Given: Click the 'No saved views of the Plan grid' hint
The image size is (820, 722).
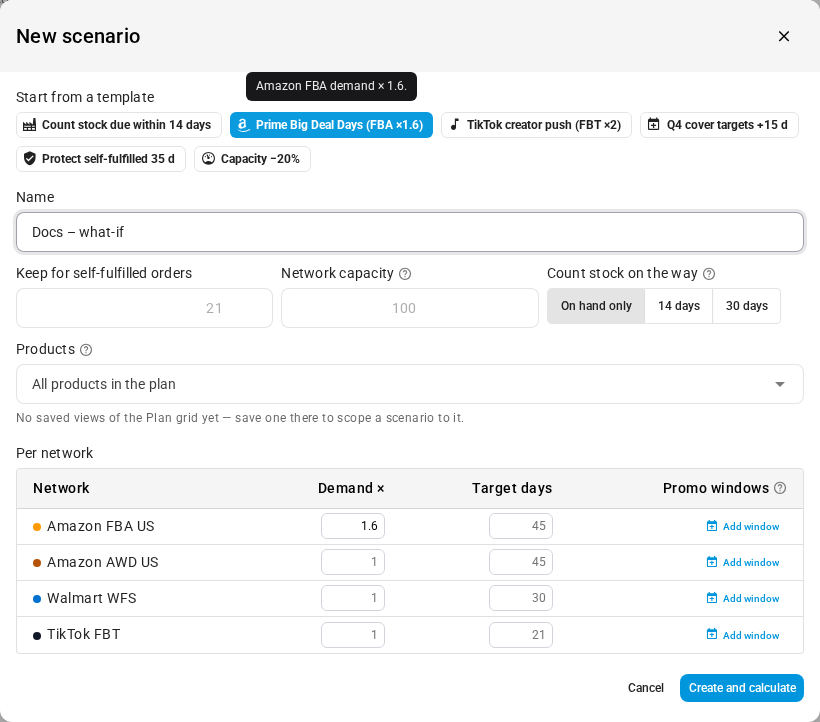Looking at the screenshot, I should 240,418.
